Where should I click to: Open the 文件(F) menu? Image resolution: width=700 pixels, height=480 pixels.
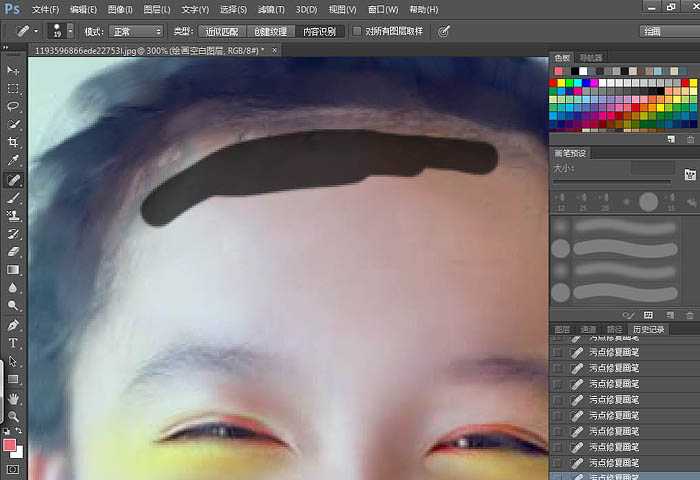pyautogui.click(x=46, y=9)
